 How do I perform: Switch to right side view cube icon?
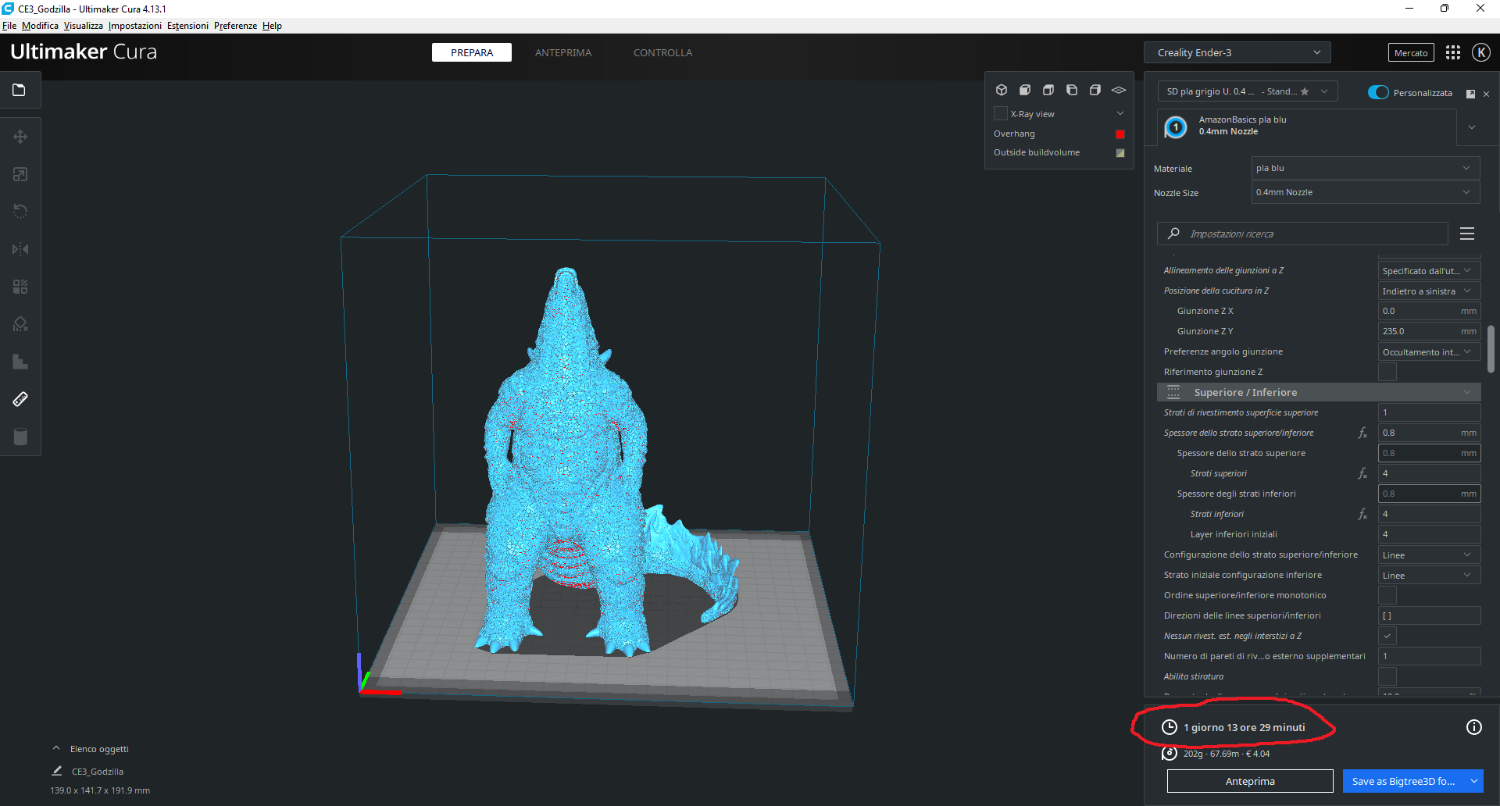(1095, 90)
